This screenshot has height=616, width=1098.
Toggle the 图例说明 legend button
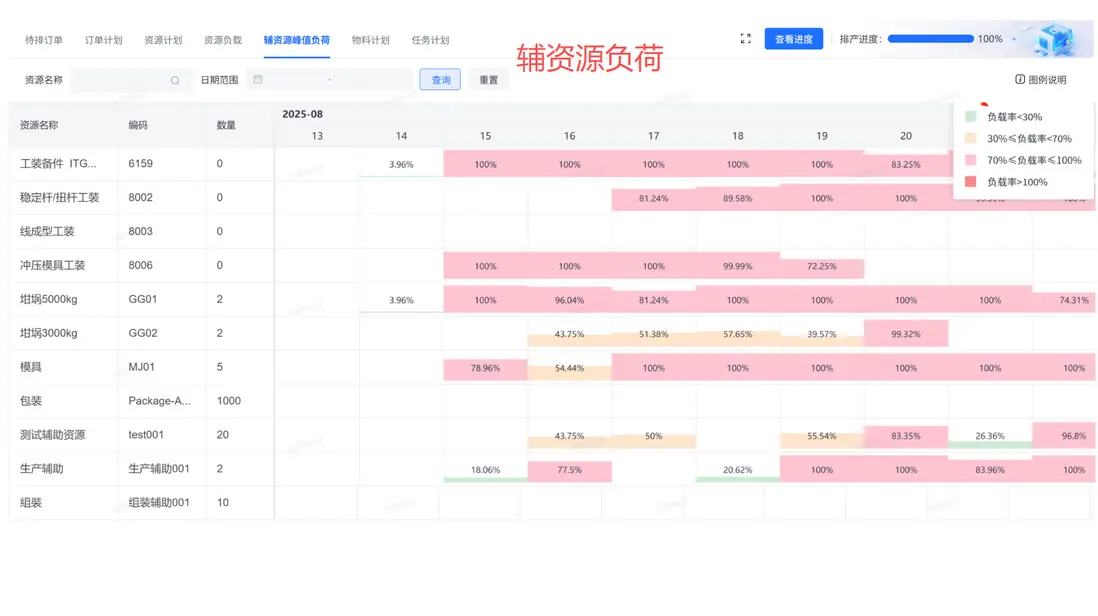[x=1041, y=80]
